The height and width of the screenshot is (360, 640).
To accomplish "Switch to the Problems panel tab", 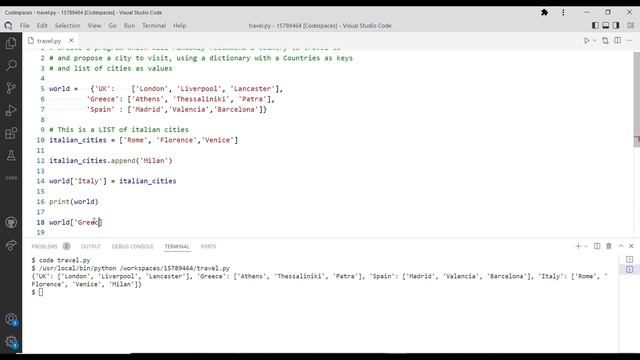I will [x=44, y=247].
